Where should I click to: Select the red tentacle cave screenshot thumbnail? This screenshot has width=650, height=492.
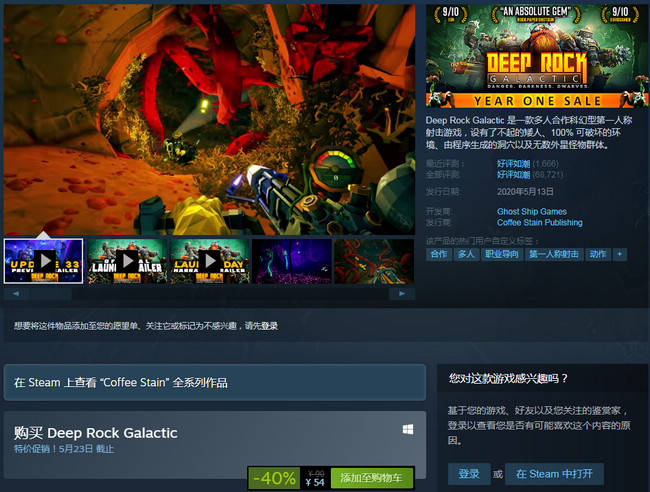[x=374, y=261]
